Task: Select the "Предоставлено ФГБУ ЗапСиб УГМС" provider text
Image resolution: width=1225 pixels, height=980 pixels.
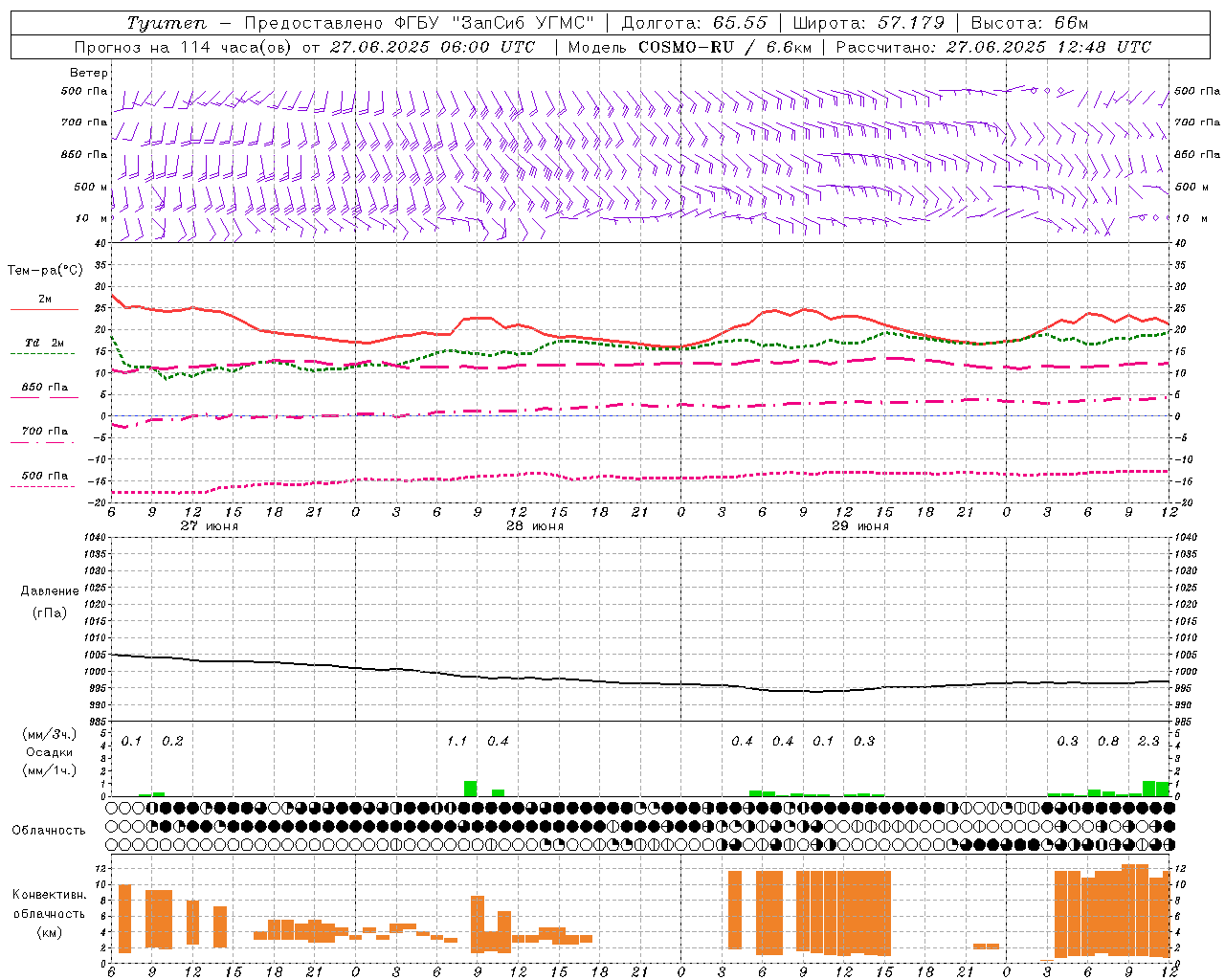Action: pyautogui.click(x=419, y=23)
